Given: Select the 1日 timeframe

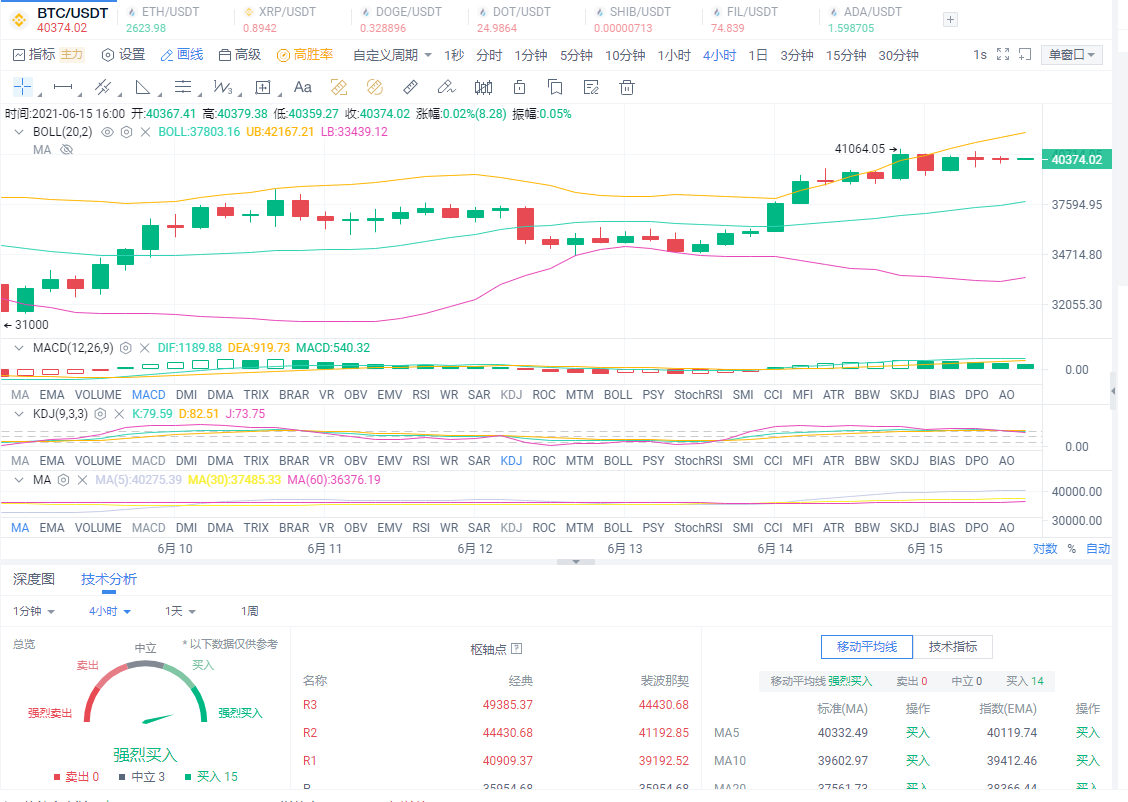Looking at the screenshot, I should tap(758, 55).
